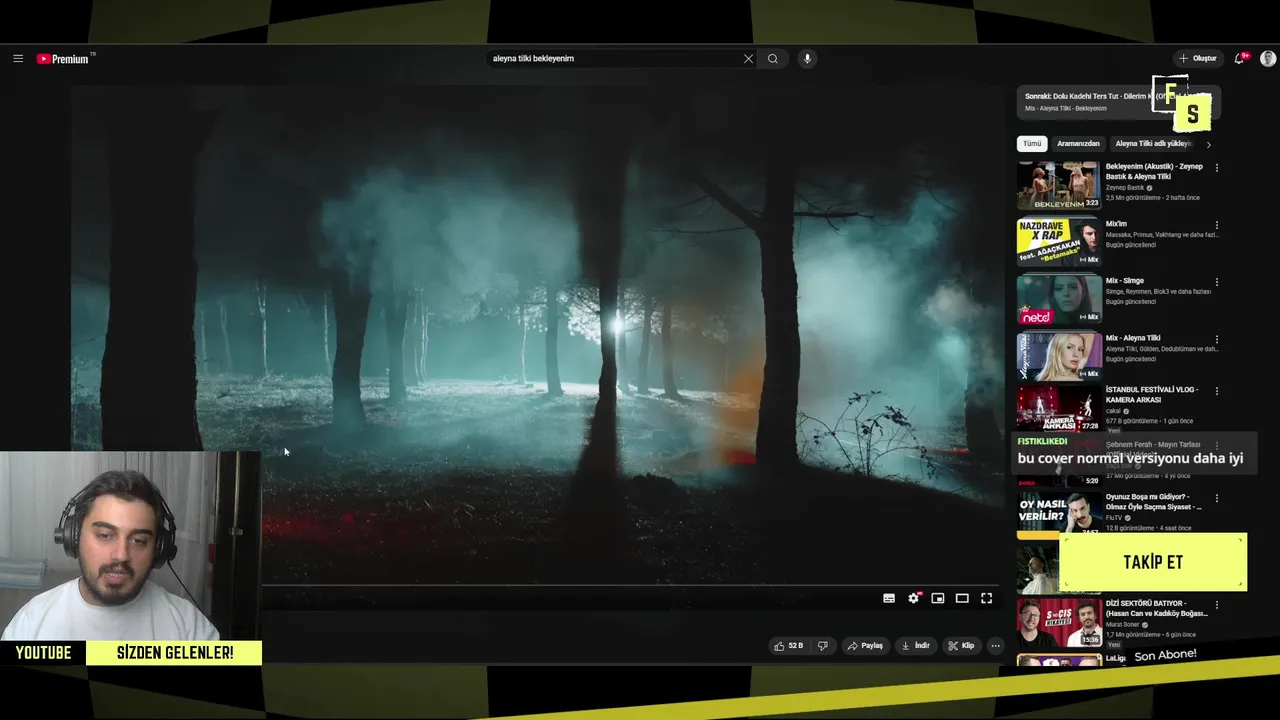Screen dimensions: 1280x720
Task: Share the video via Paylaş
Action: point(865,646)
